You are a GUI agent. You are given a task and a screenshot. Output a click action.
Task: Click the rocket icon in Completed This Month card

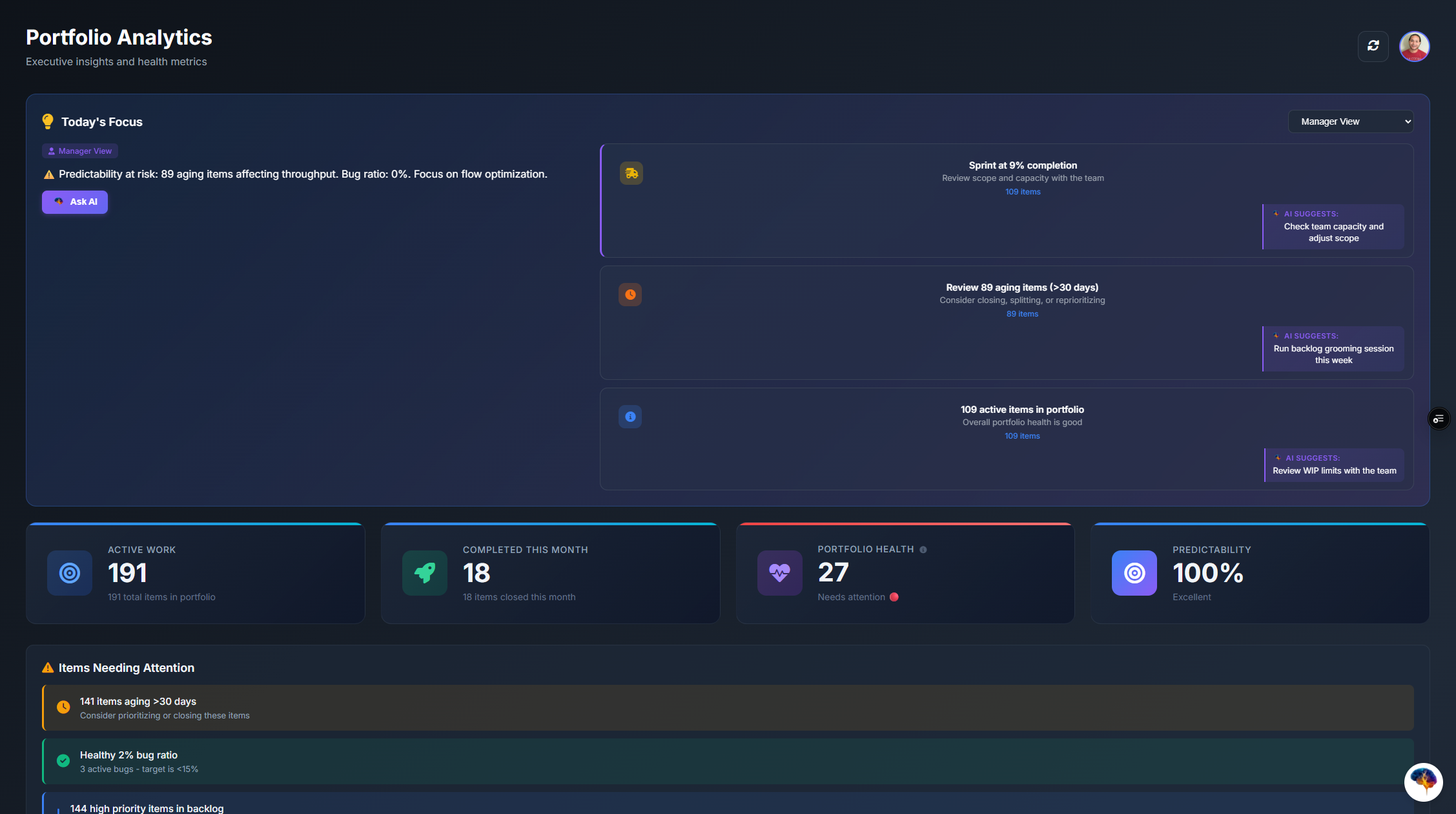[424, 573]
